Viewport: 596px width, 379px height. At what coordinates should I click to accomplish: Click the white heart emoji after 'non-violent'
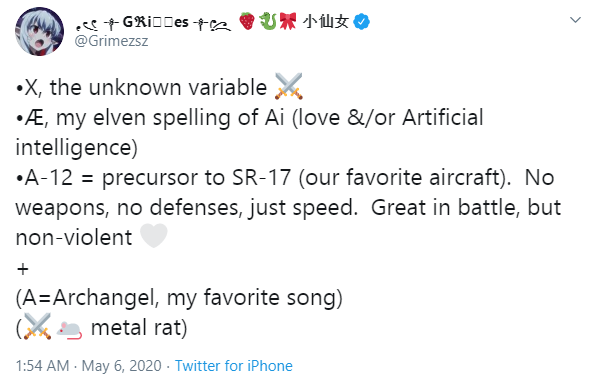[154, 236]
